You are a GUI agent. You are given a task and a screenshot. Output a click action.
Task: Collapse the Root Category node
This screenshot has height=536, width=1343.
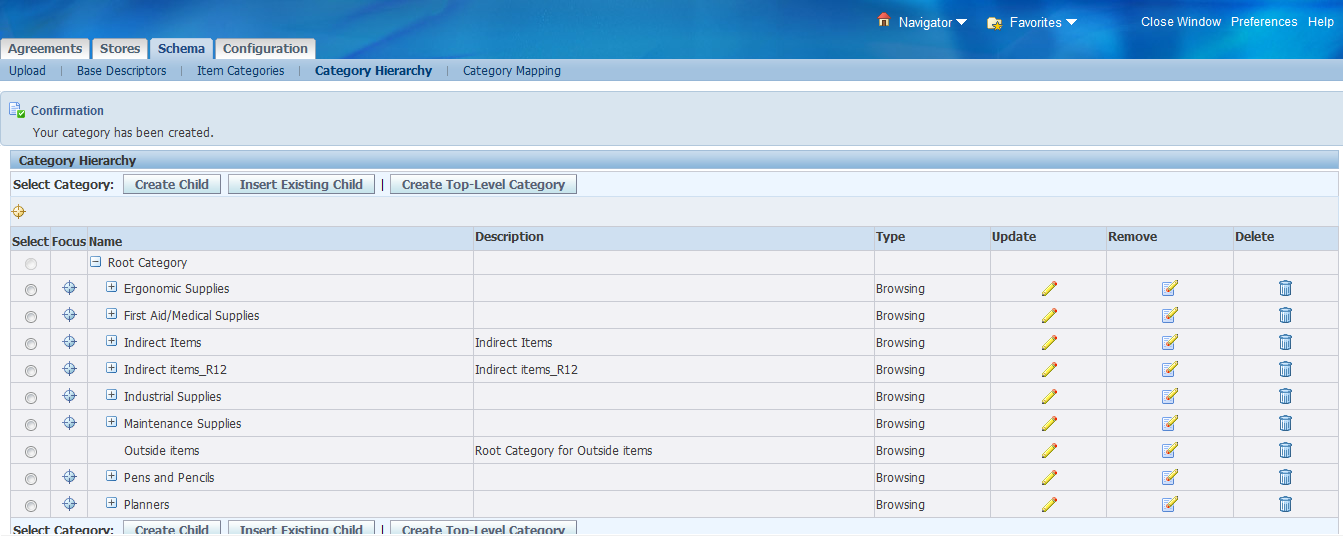96,262
